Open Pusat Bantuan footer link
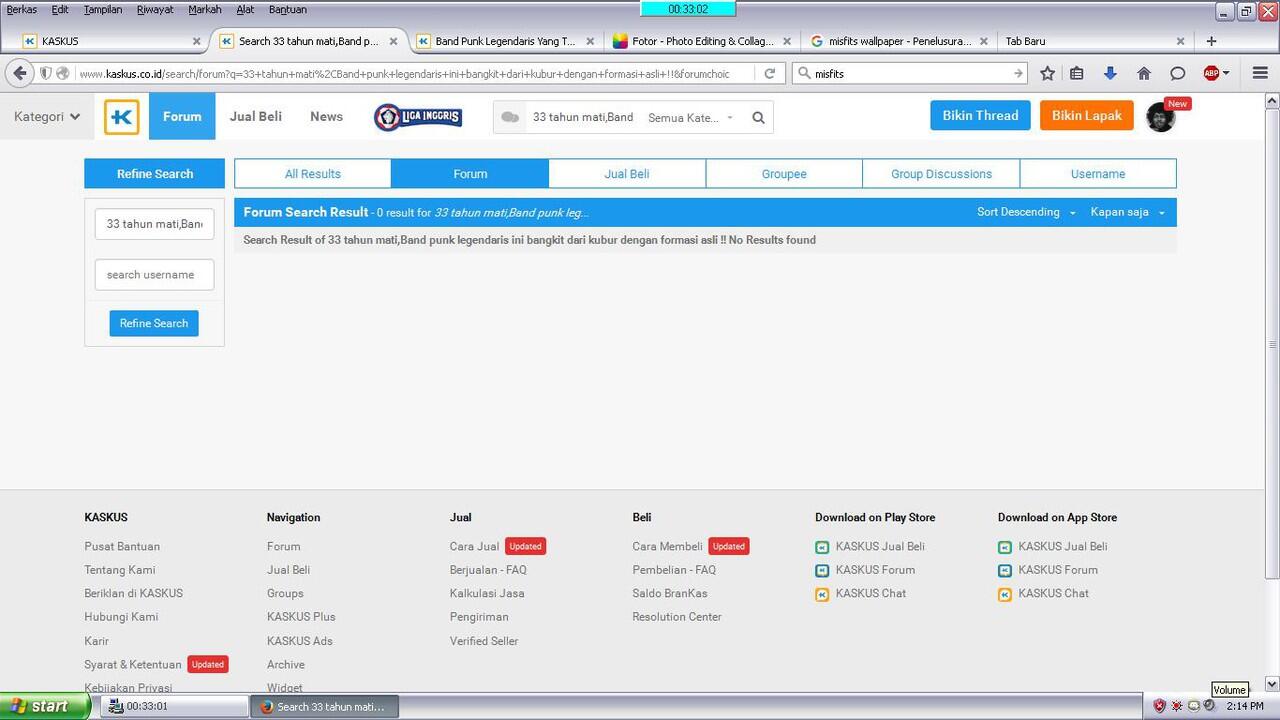1280x720 pixels. [x=122, y=547]
